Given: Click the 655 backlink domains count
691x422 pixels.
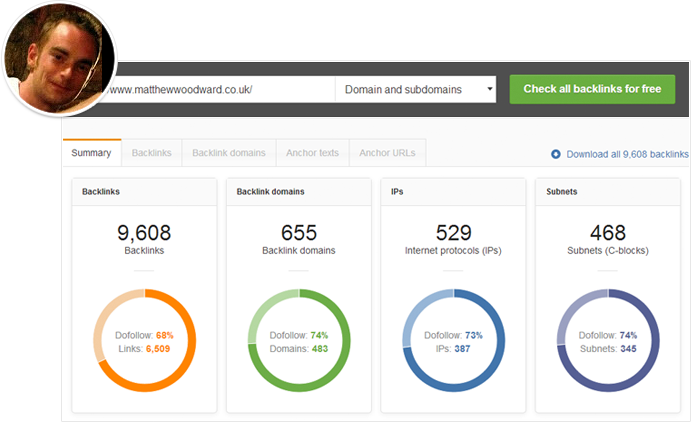Looking at the screenshot, I should (x=299, y=232).
